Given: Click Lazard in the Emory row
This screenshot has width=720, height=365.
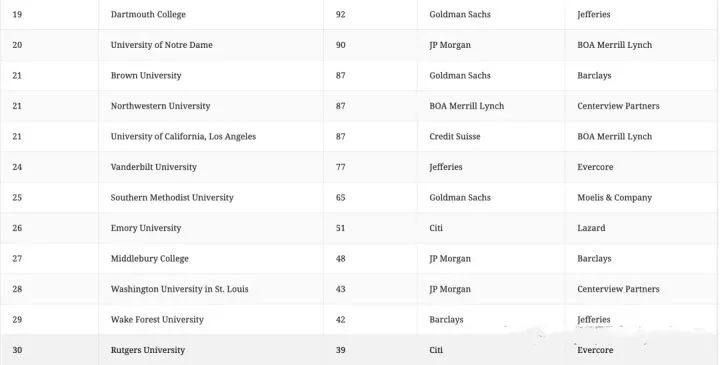Looking at the screenshot, I should [x=591, y=228].
